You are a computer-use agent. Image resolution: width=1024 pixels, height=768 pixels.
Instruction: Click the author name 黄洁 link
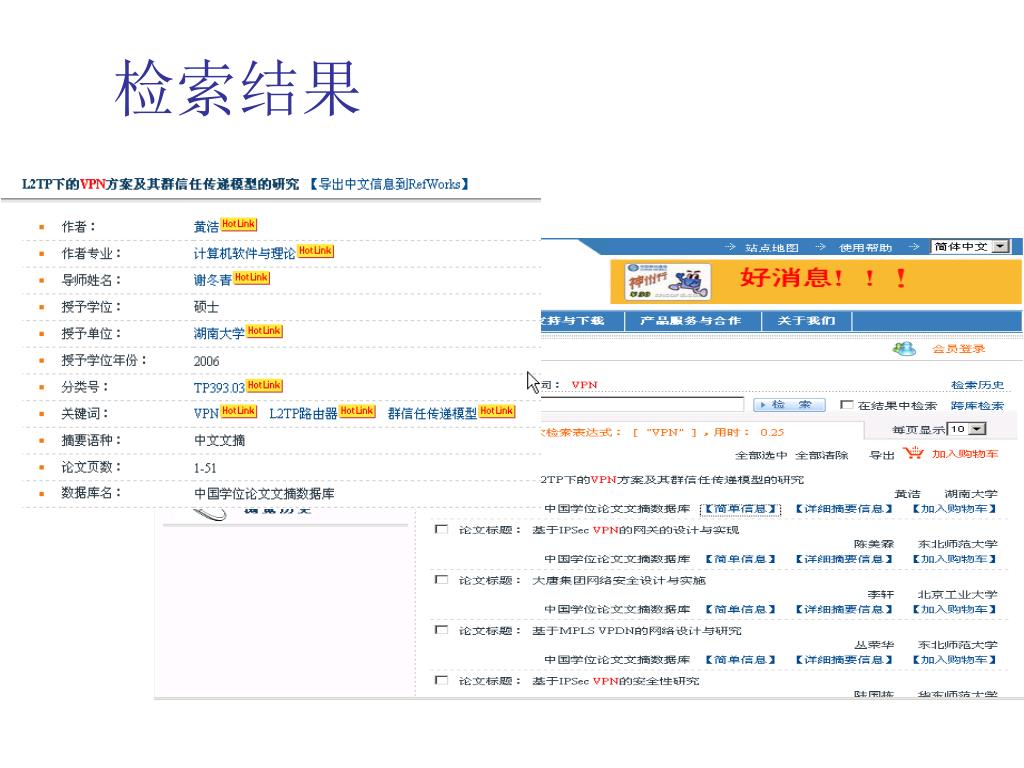coord(206,227)
